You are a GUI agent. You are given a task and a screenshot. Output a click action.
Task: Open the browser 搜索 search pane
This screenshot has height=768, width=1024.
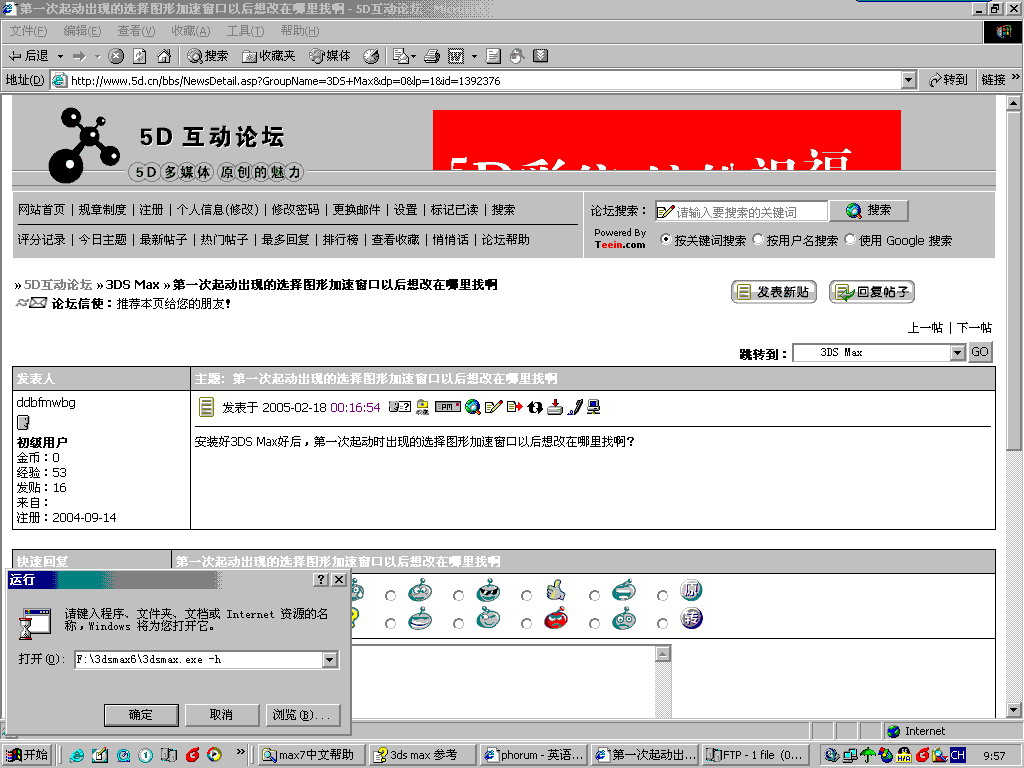coord(208,57)
